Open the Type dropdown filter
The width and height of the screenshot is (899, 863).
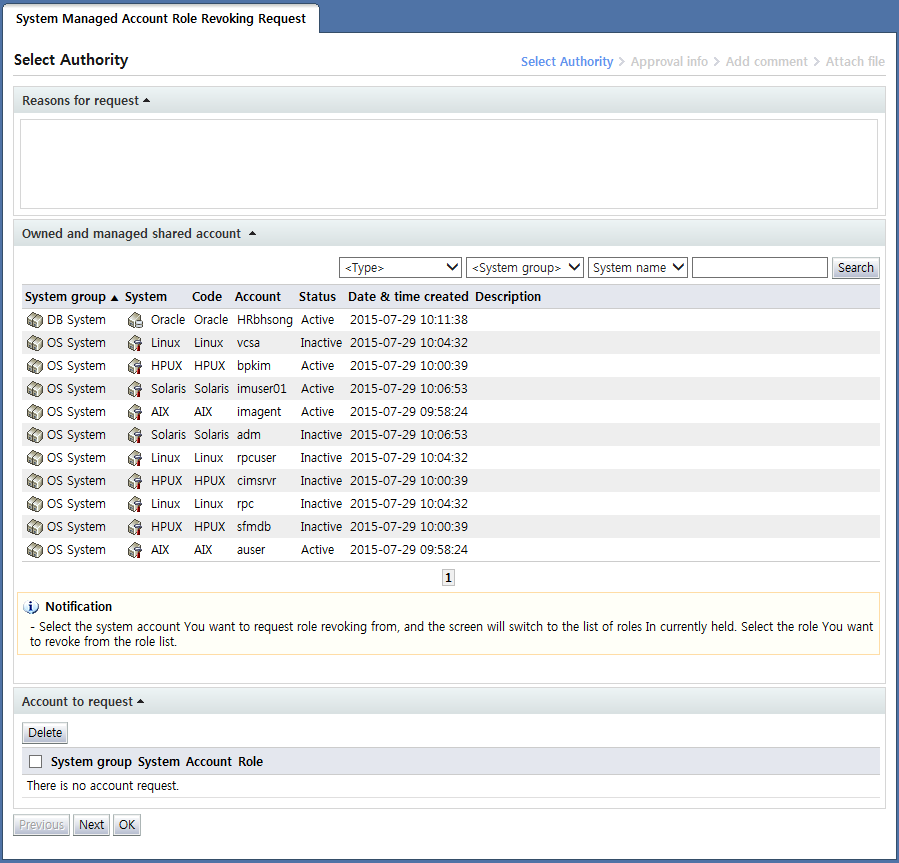click(x=400, y=268)
